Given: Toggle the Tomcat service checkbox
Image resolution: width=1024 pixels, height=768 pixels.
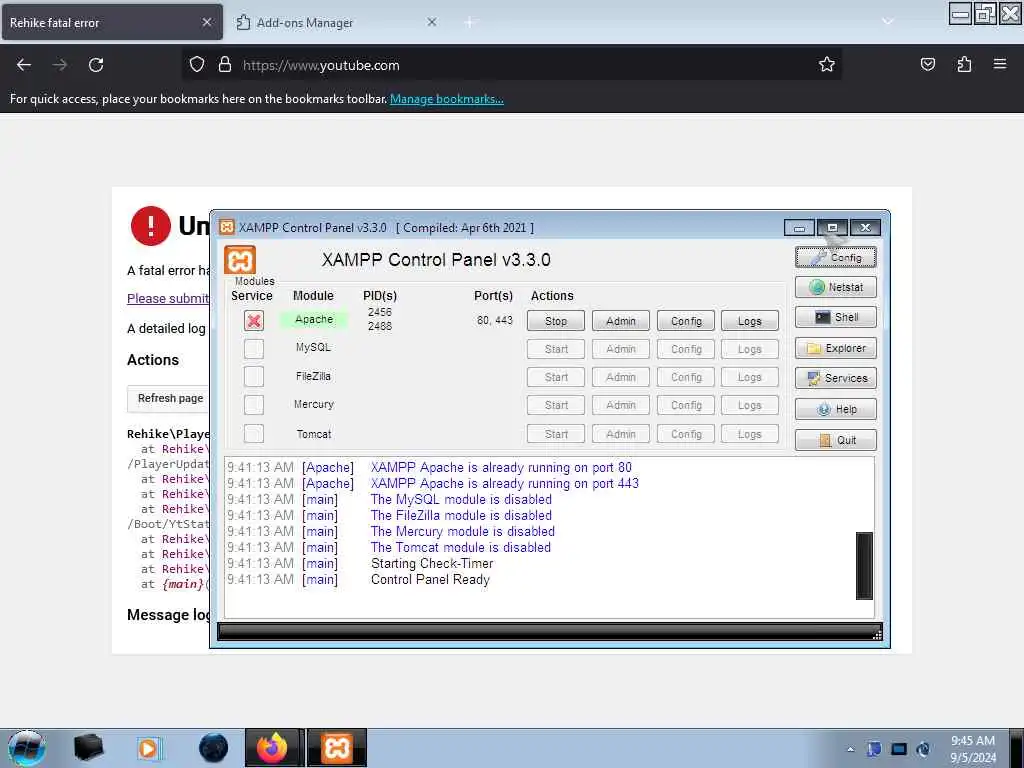Looking at the screenshot, I should pos(254,434).
